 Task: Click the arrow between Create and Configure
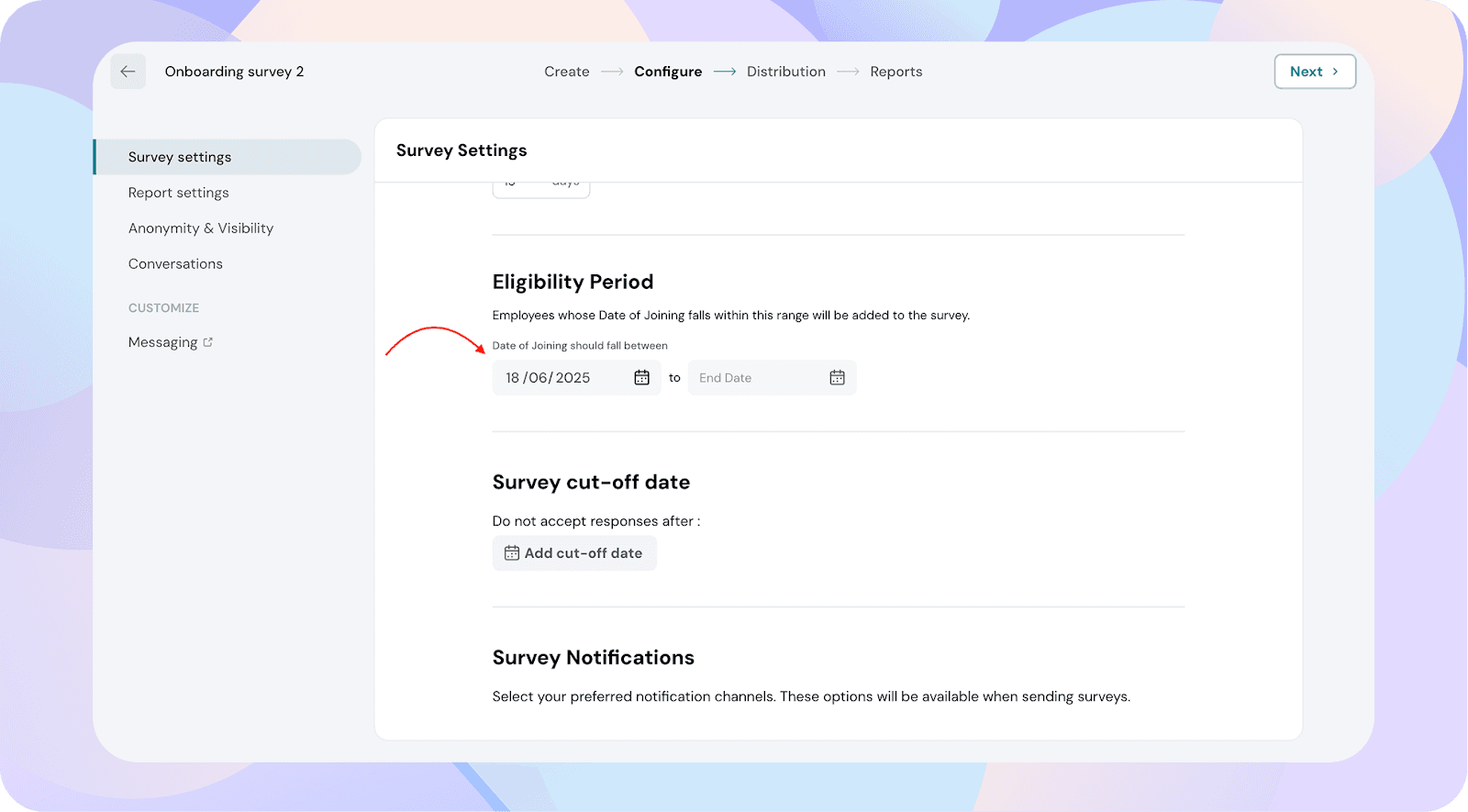612,72
